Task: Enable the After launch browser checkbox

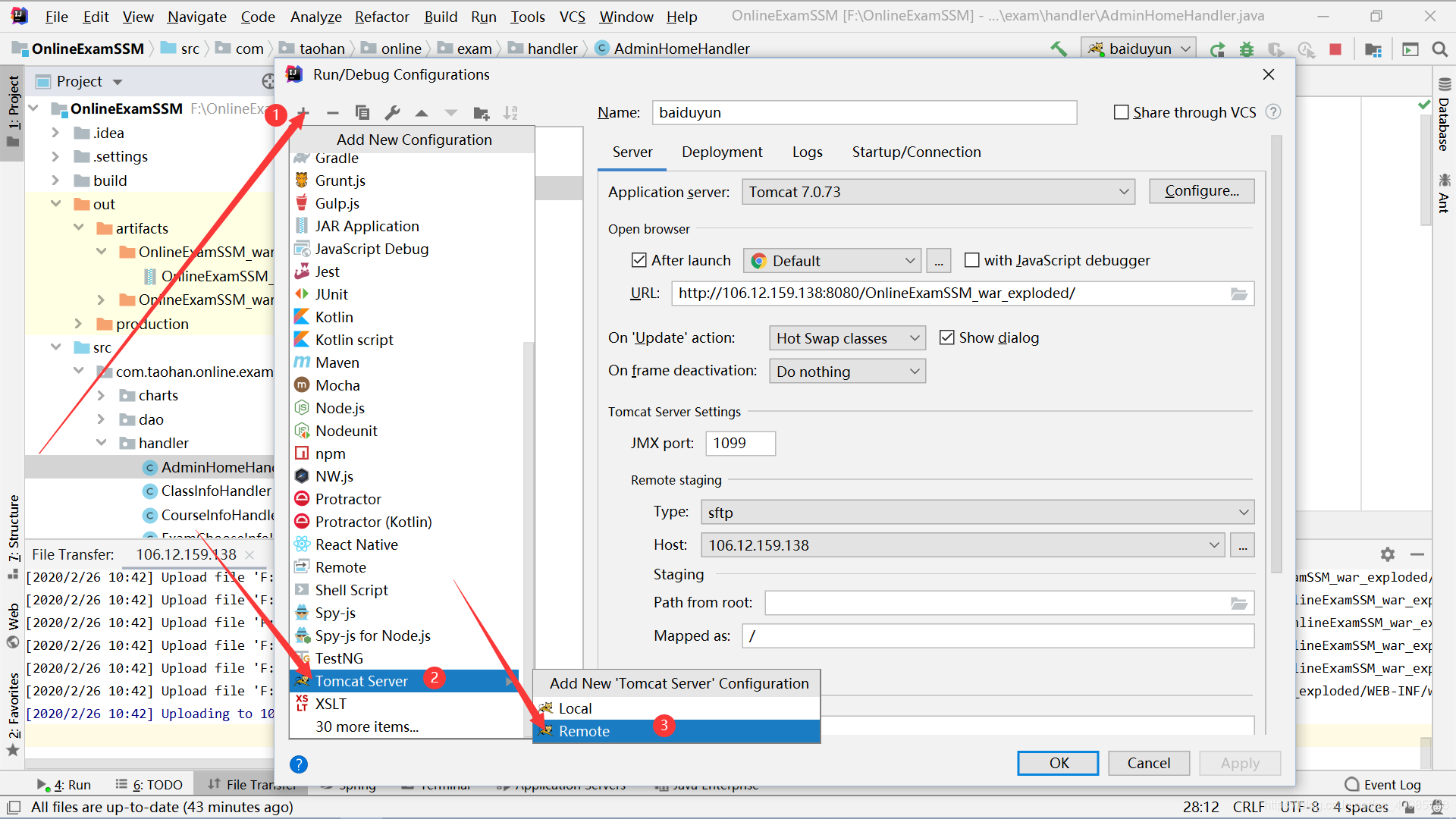Action: pyautogui.click(x=638, y=260)
